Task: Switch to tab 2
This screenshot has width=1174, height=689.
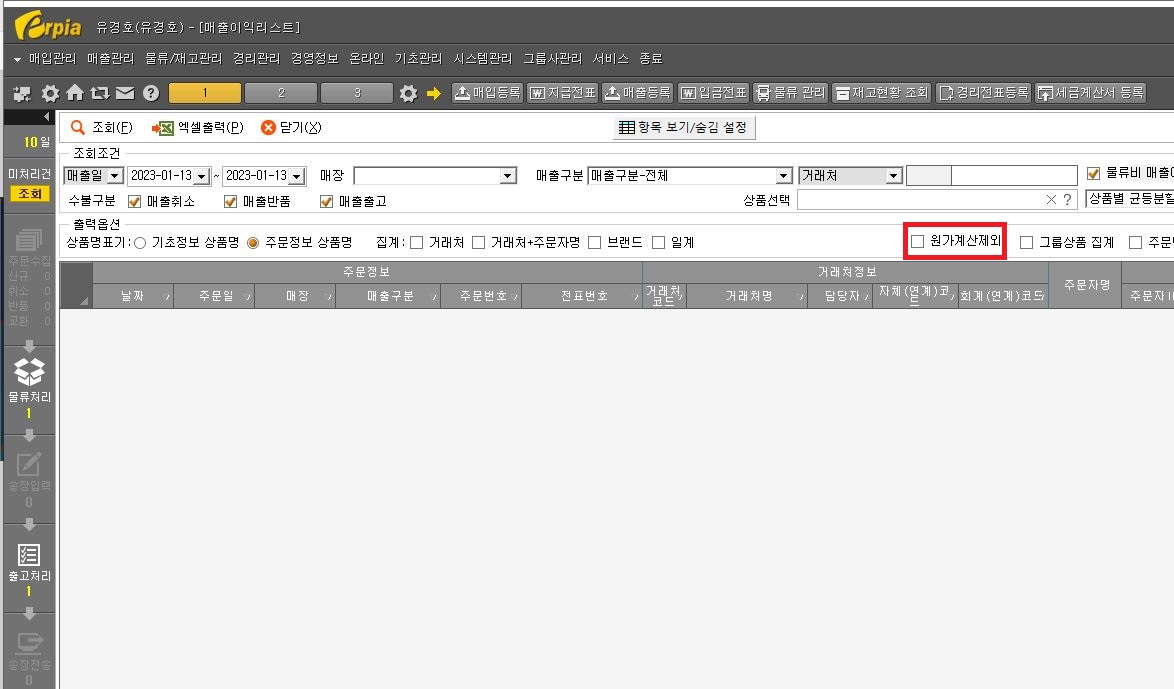Action: (281, 93)
